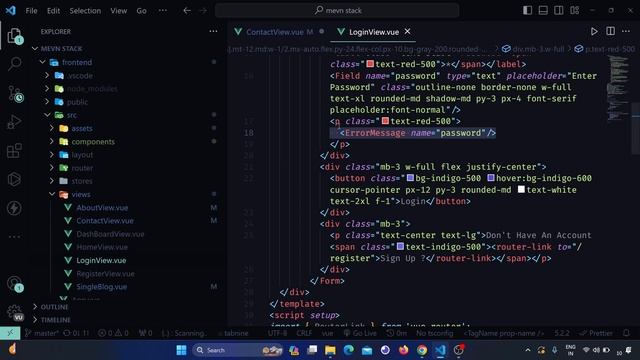Image resolution: width=640 pixels, height=360 pixels.
Task: Toggle the bottom panel layout icon
Action: tap(543, 10)
